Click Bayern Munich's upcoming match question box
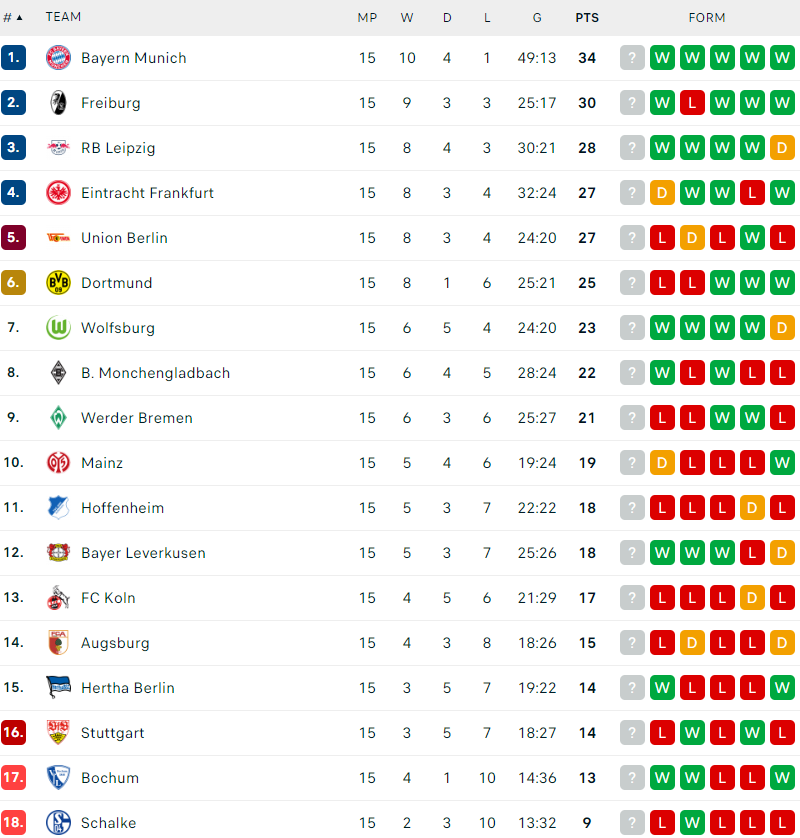This screenshot has height=838, width=800. click(x=632, y=58)
